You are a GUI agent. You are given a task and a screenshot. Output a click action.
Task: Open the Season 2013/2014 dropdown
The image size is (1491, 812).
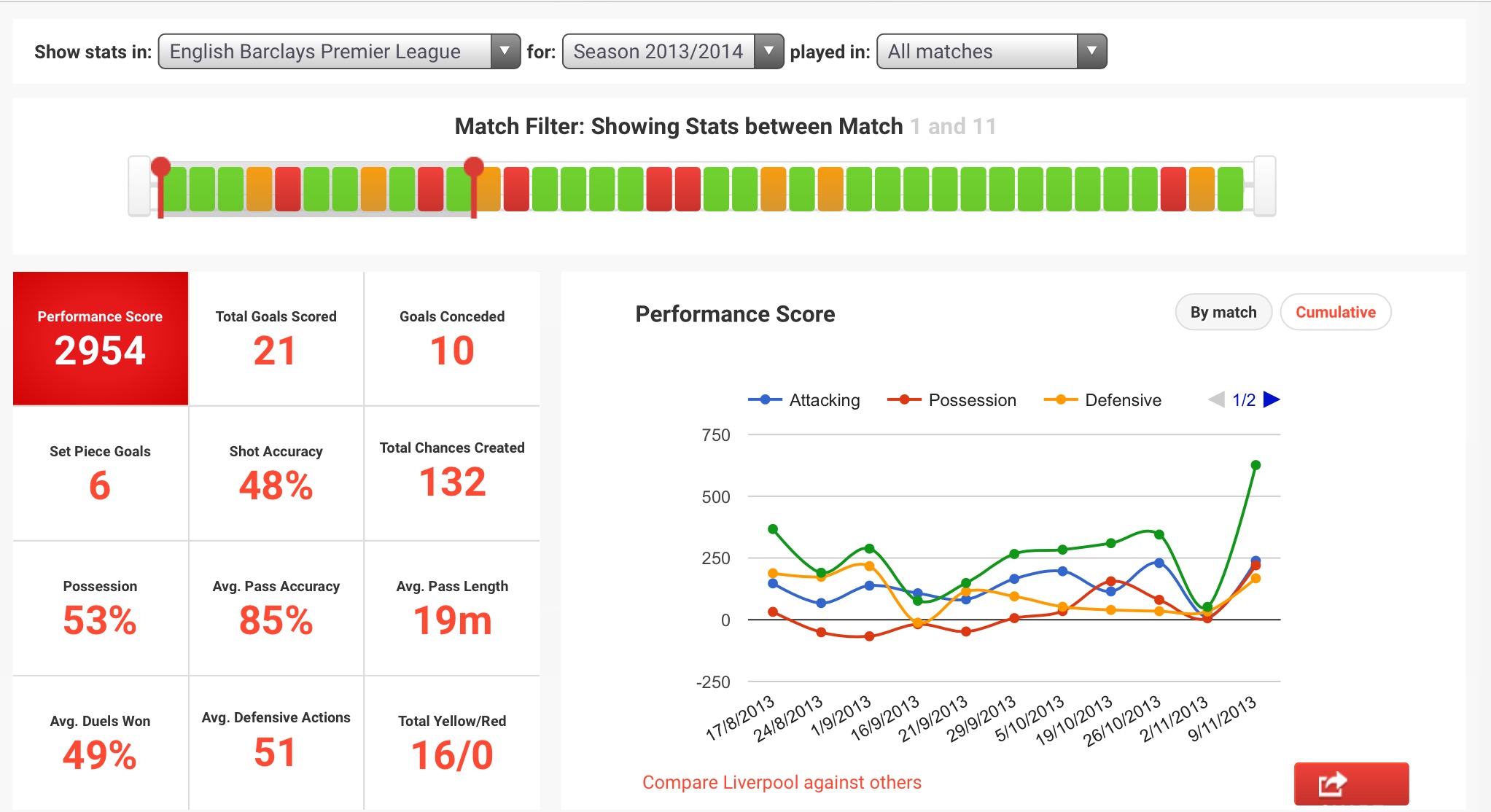tap(672, 52)
